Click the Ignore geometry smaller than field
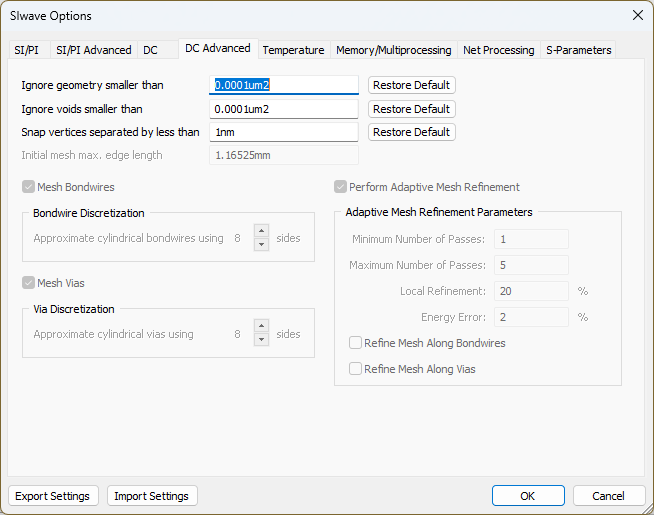Image resolution: width=654 pixels, height=515 pixels. tap(284, 85)
